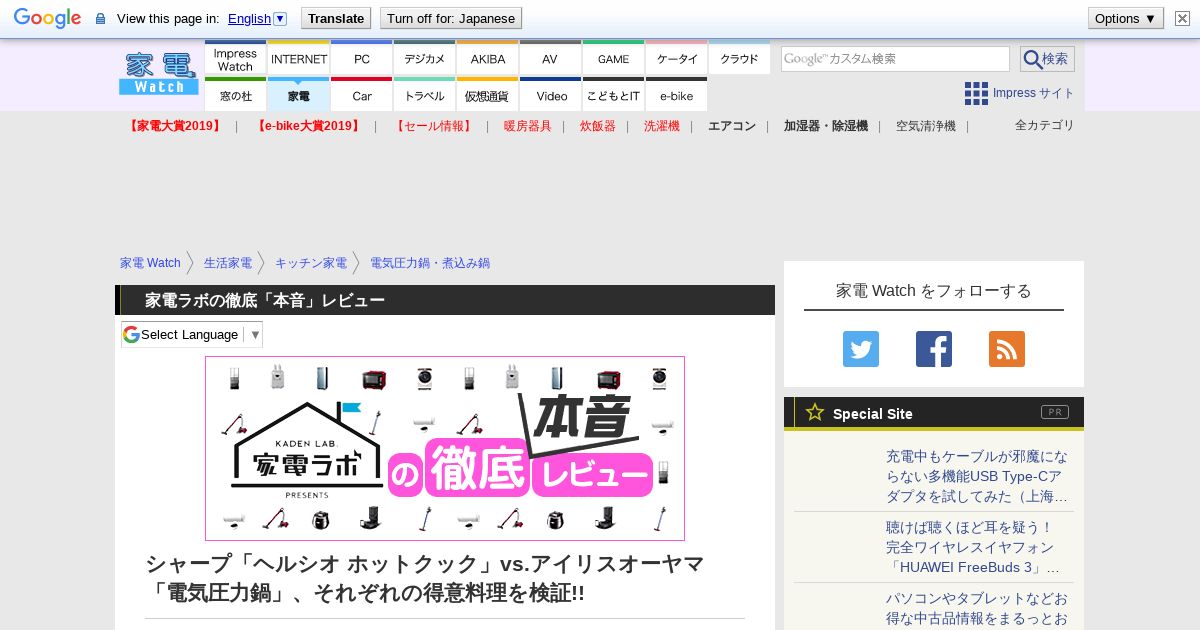Click the Impress サイト grid icon
Image resolution: width=1200 pixels, height=630 pixels.
click(x=976, y=93)
